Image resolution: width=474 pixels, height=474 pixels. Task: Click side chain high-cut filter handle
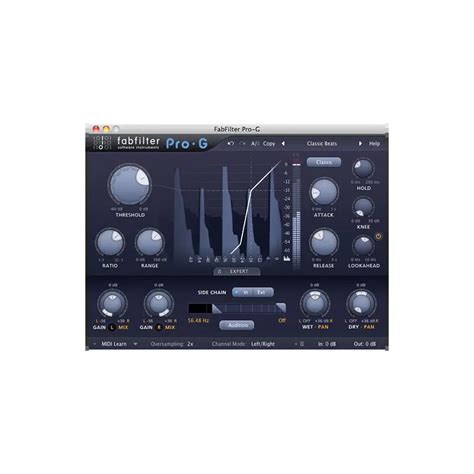pyautogui.click(x=281, y=308)
